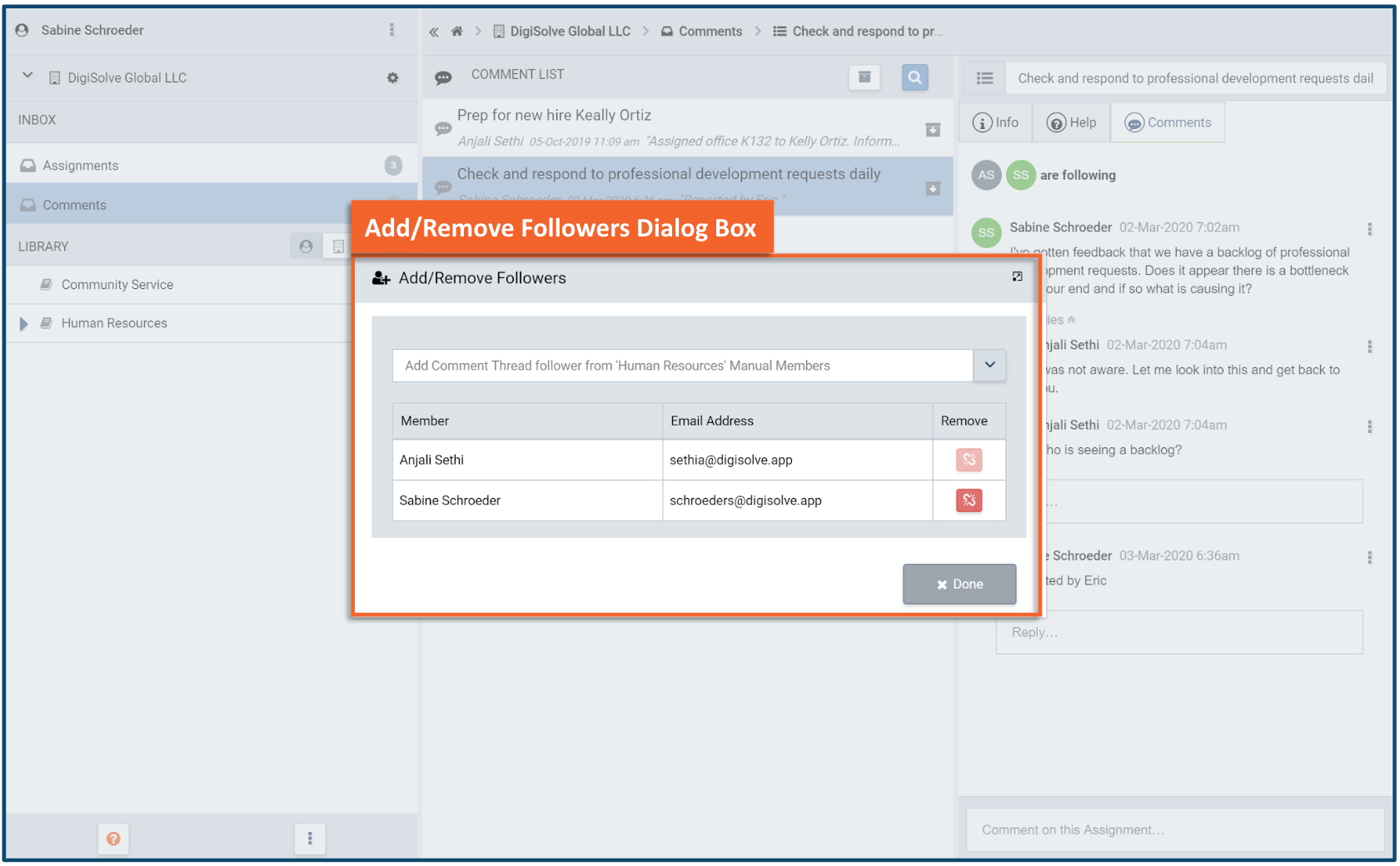Image resolution: width=1400 pixels, height=866 pixels.
Task: Open options for Sabine Schroeder's 7:02am comment
Action: click(x=1369, y=229)
